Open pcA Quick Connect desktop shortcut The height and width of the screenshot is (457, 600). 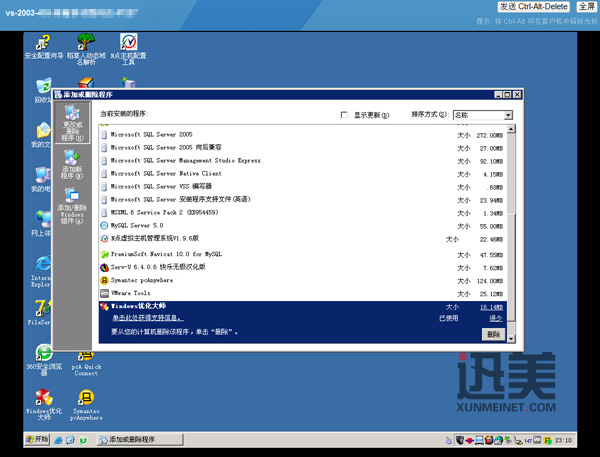pyautogui.click(x=86, y=364)
